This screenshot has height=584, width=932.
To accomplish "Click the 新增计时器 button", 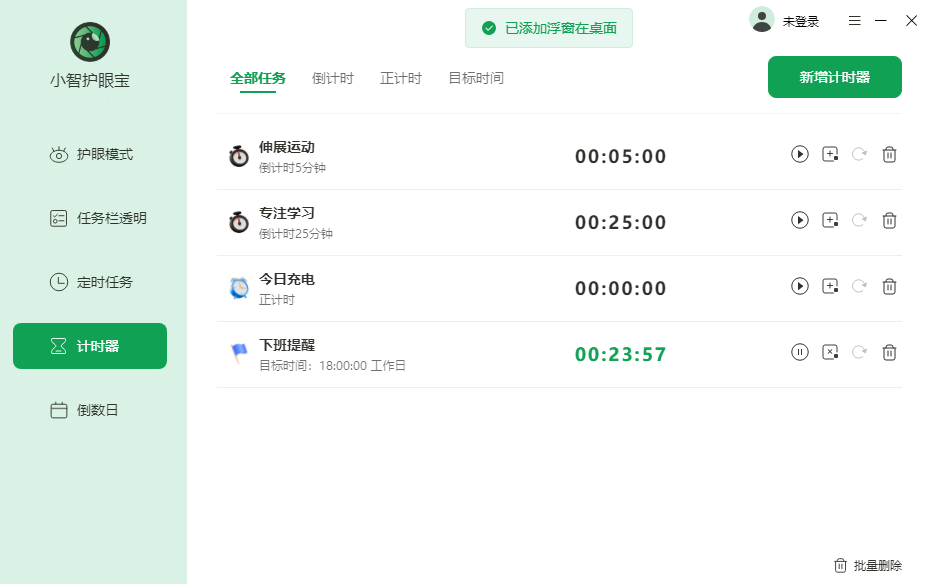I will pyautogui.click(x=834, y=77).
